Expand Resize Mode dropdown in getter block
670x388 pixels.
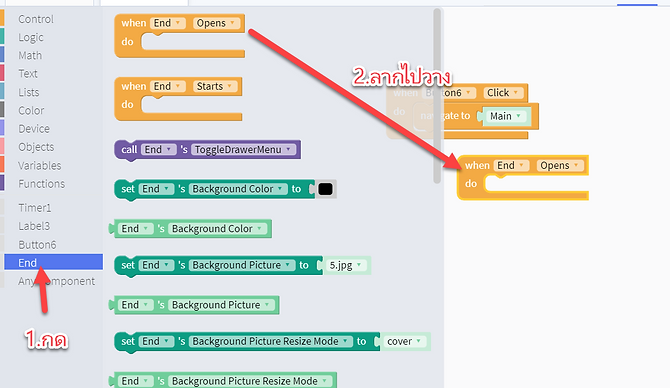pyautogui.click(x=250, y=381)
